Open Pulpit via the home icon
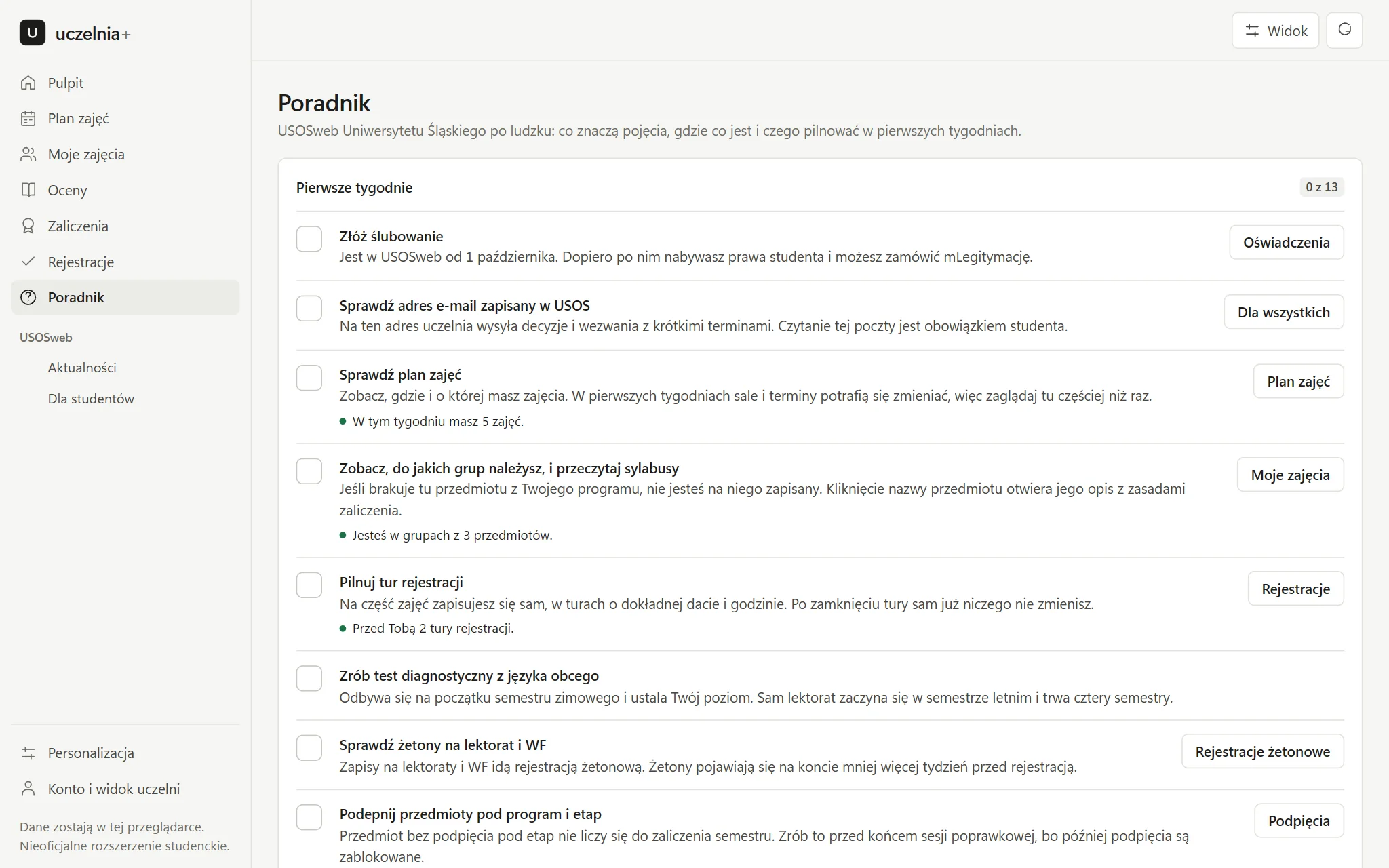The width and height of the screenshot is (1389, 868). pyautogui.click(x=28, y=83)
